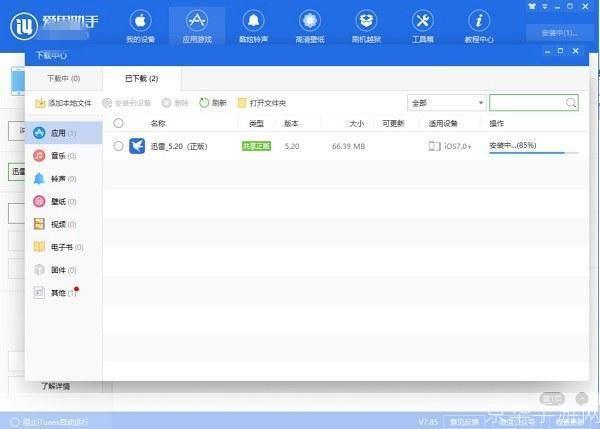Close the Download Center dialog

[x=576, y=51]
